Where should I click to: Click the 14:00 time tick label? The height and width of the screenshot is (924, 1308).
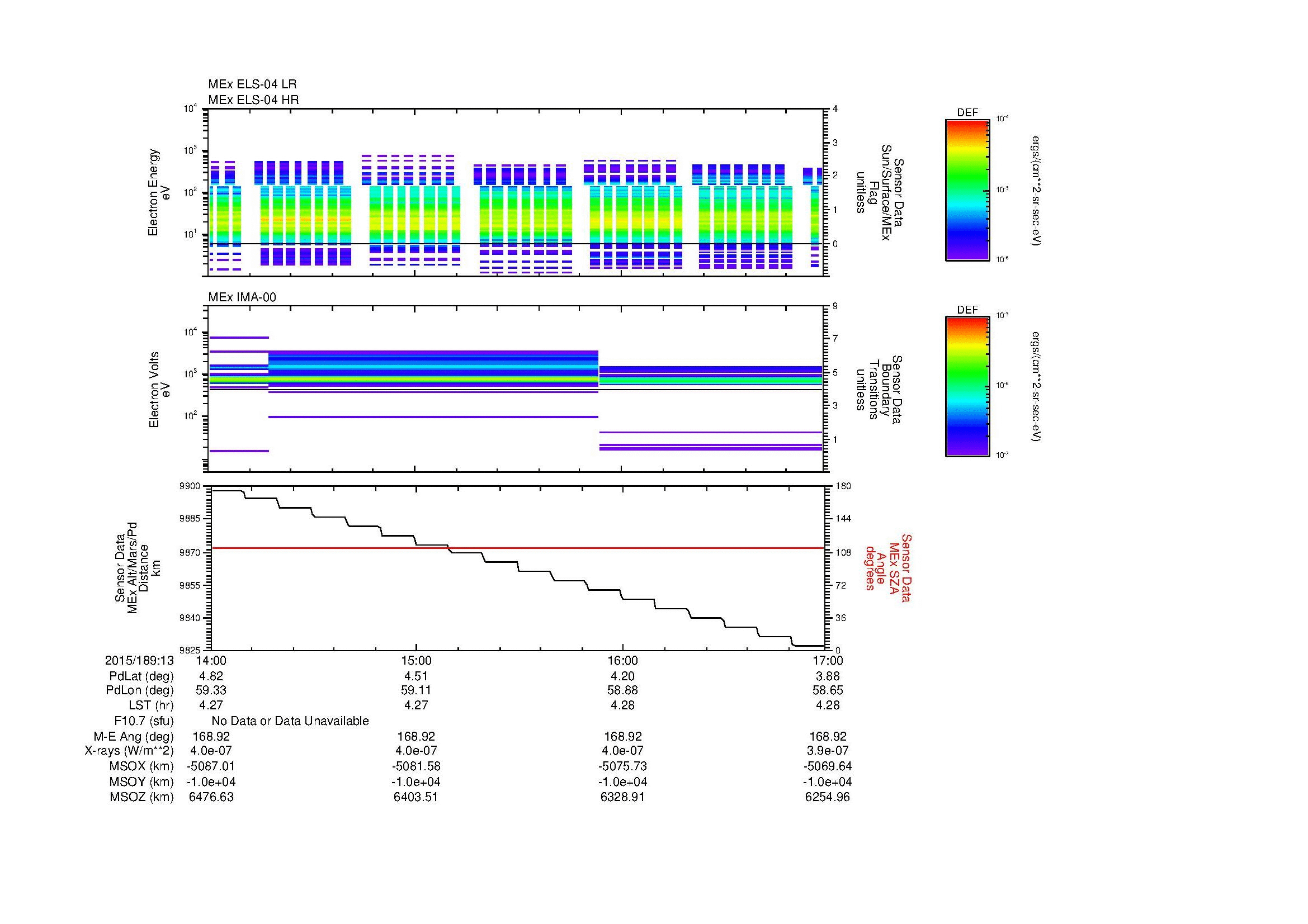(x=211, y=660)
